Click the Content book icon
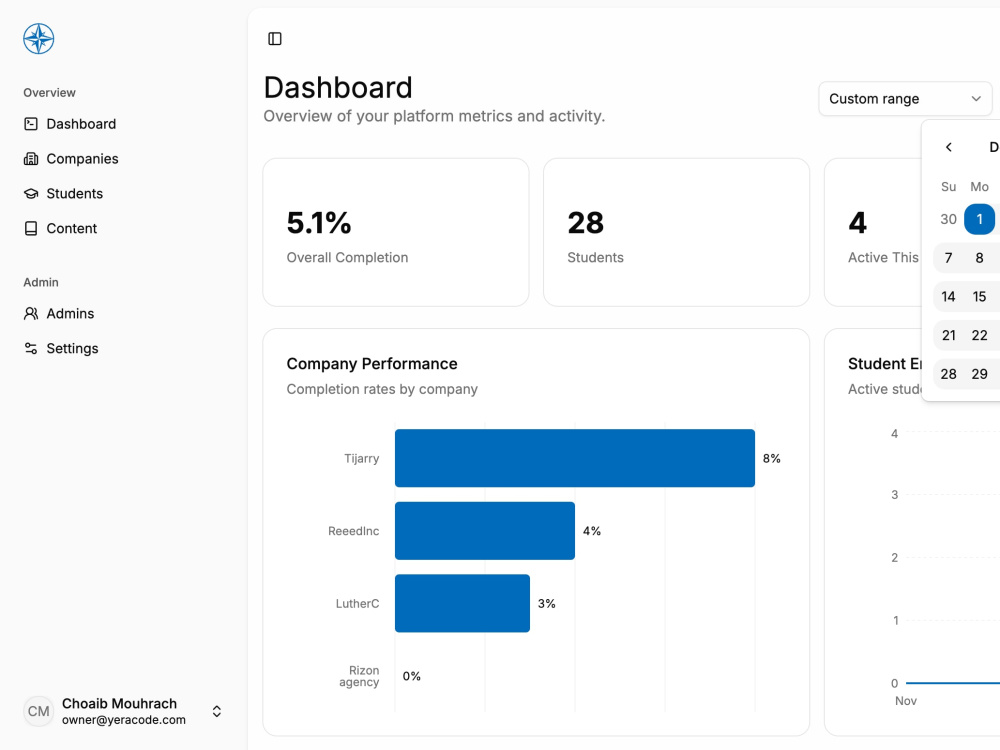The image size is (1000, 750). 31,228
